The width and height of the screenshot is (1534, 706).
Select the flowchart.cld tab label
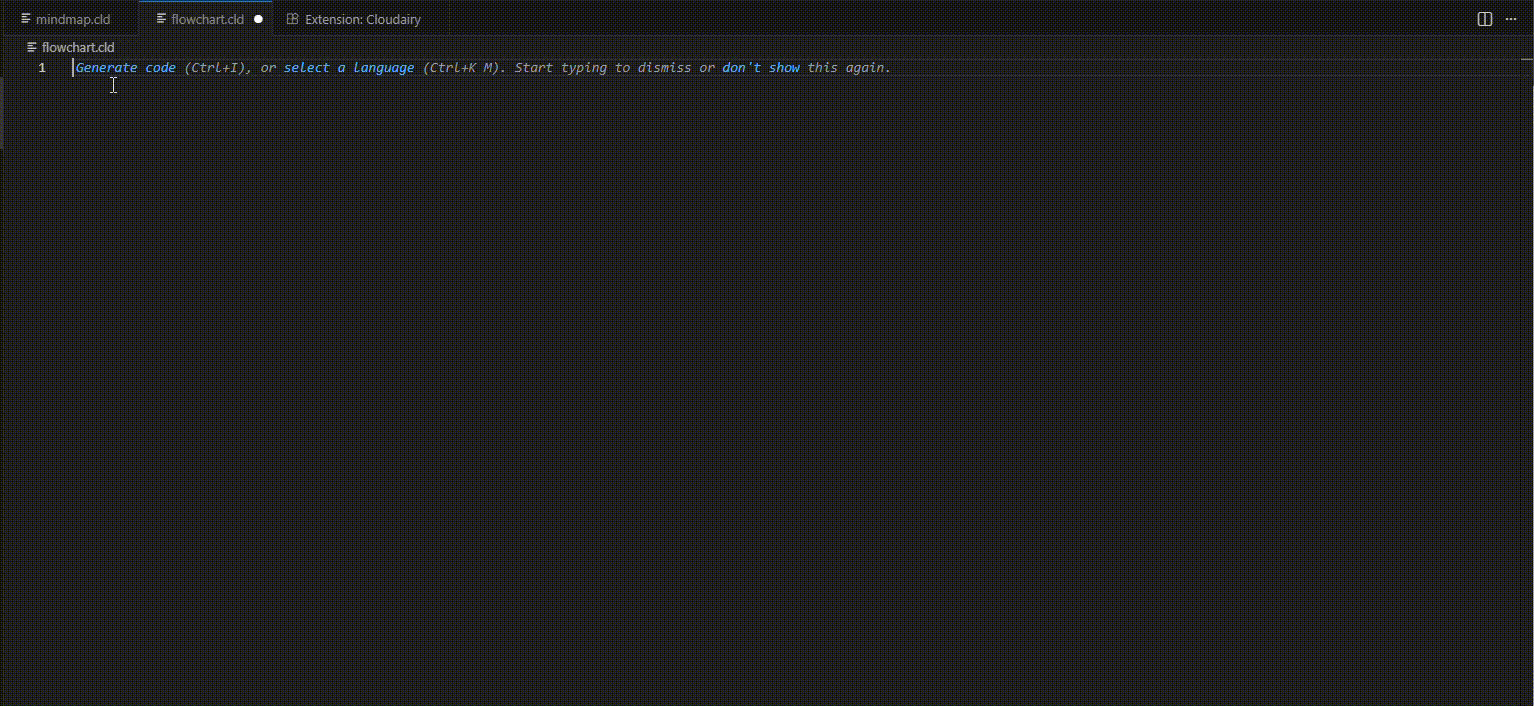(x=207, y=19)
